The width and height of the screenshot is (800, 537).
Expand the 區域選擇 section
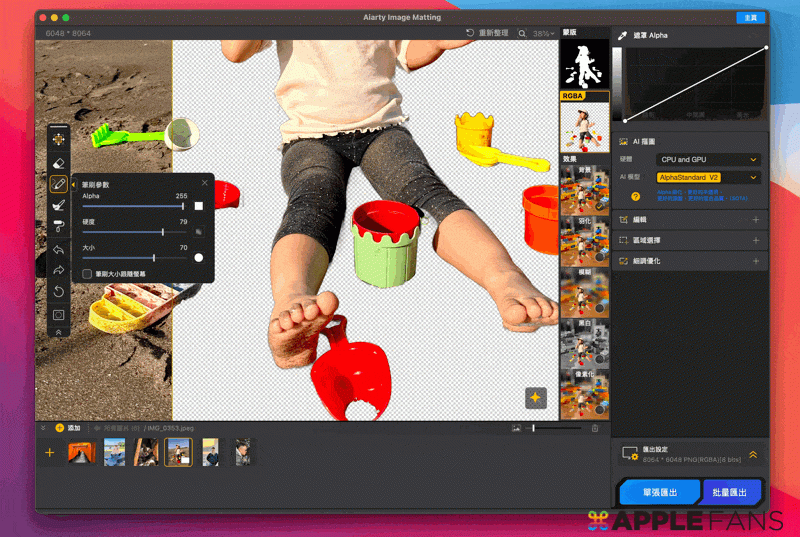coord(755,240)
